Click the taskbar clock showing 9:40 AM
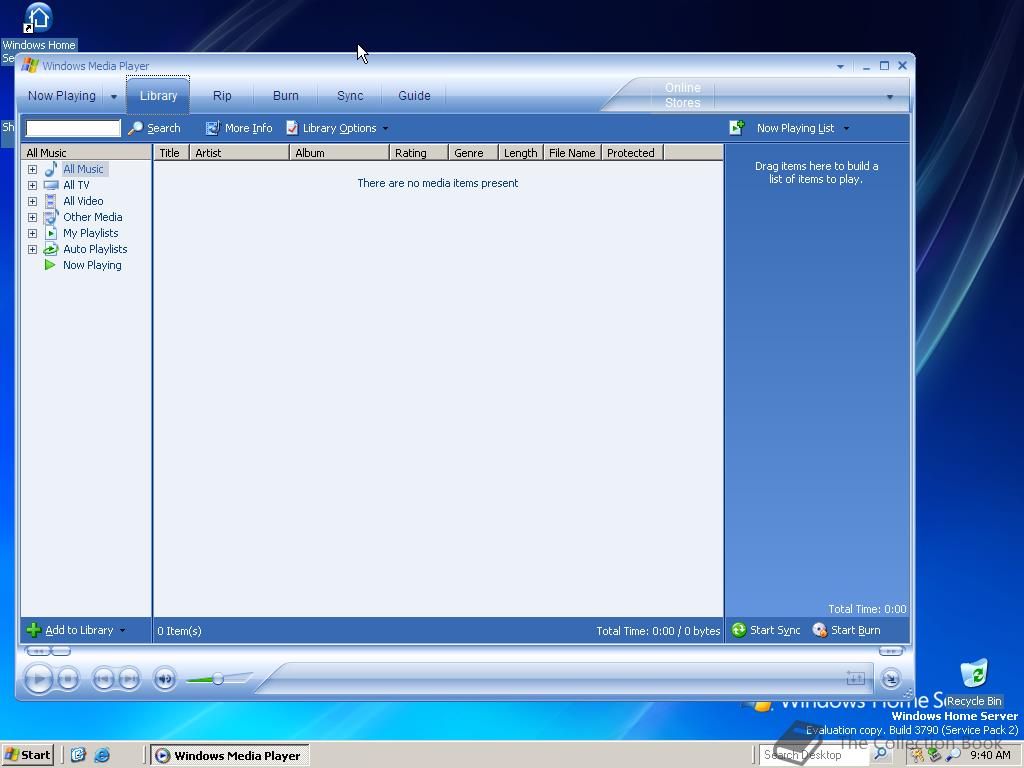Viewport: 1024px width, 768px height. tap(990, 755)
